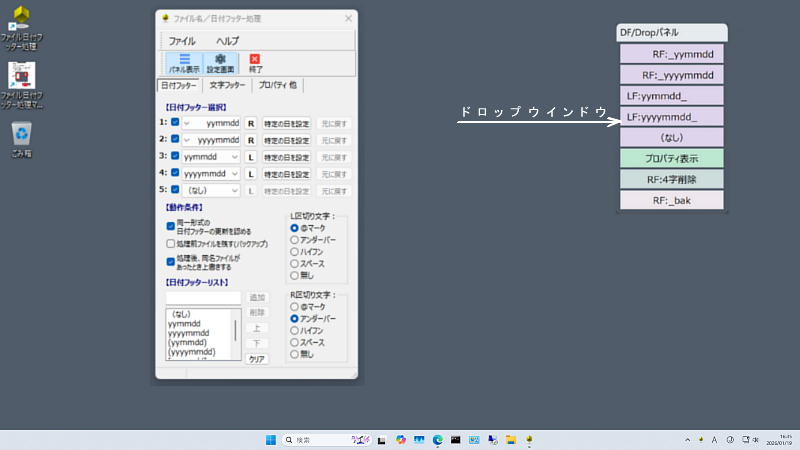Enable 処理前ファイルを残す backup checkbox

coord(170,243)
